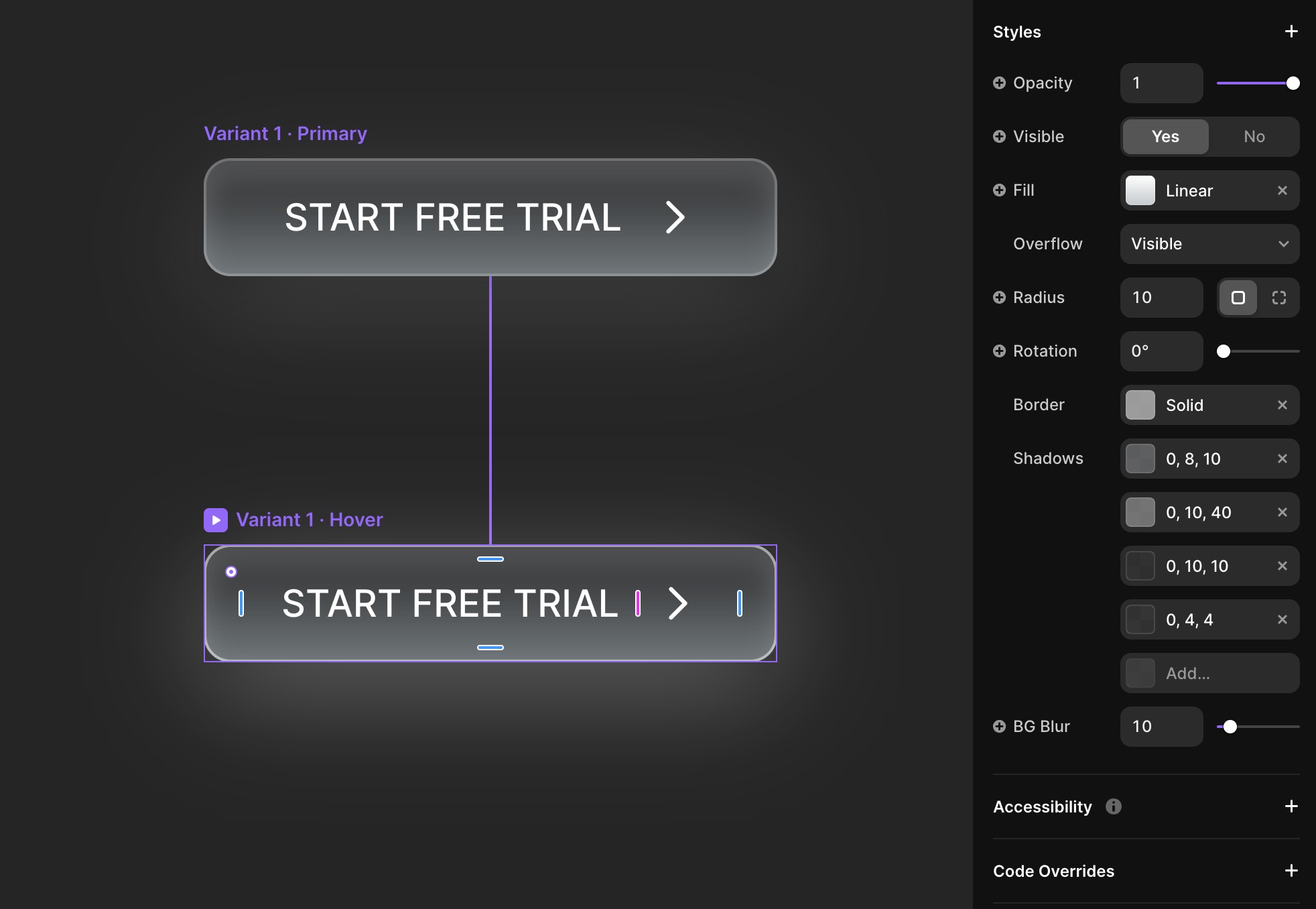
Task: Open Accessibility info icon
Action: click(1113, 806)
